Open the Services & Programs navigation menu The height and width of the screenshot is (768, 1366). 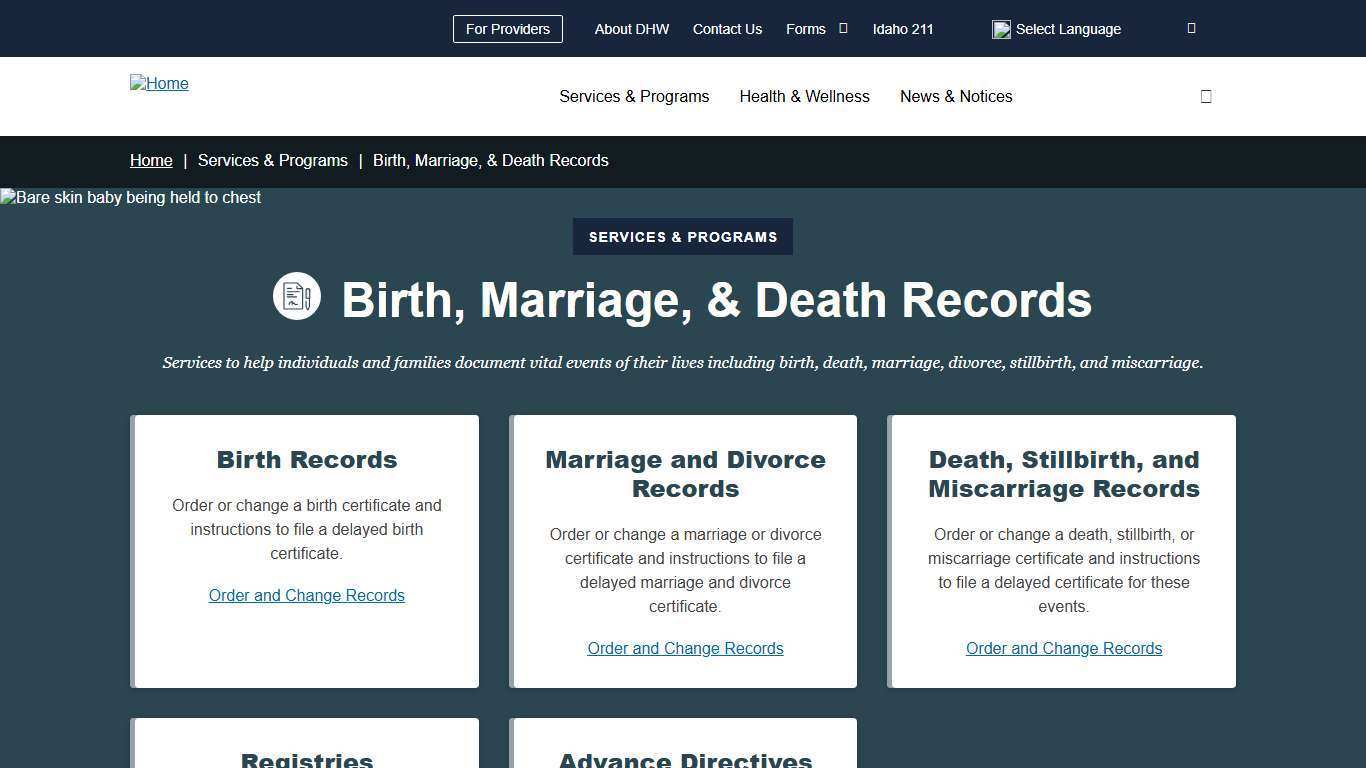click(x=634, y=96)
